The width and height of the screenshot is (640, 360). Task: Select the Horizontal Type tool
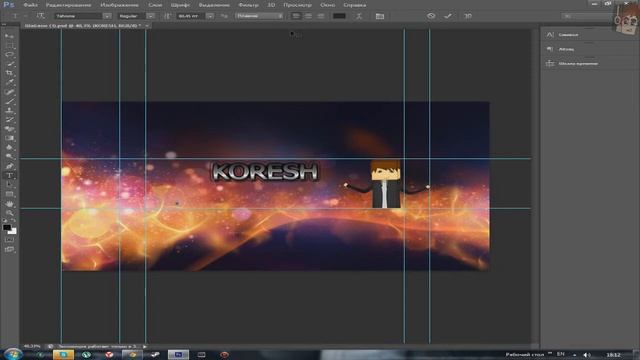[x=9, y=175]
